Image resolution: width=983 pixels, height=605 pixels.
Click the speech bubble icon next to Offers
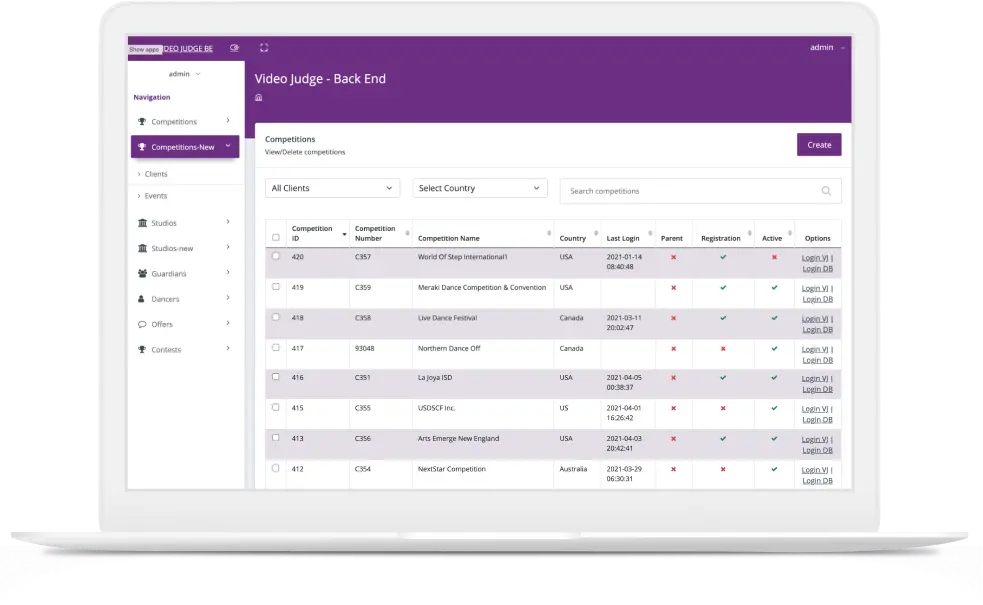142,324
